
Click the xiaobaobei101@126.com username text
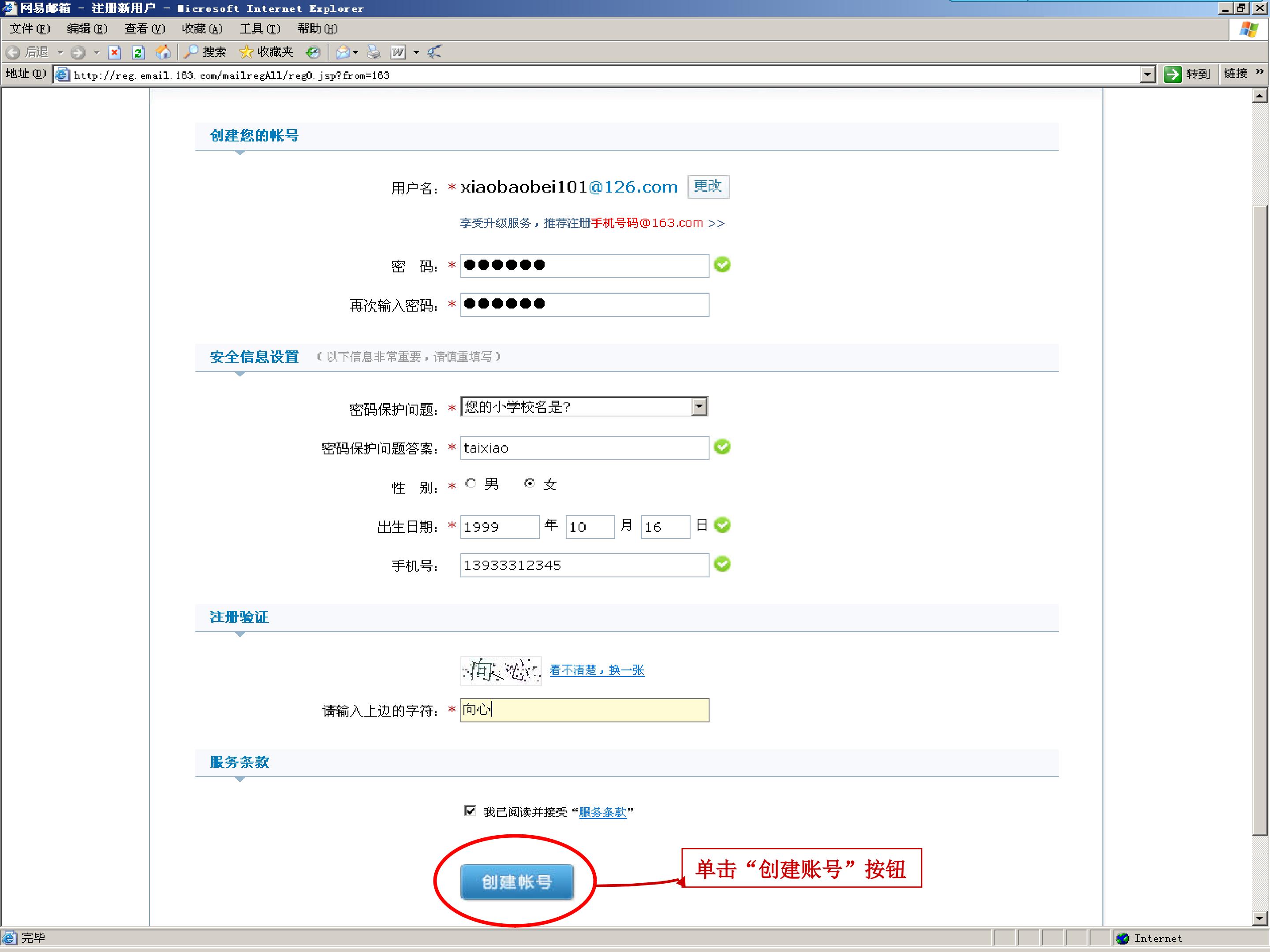coord(569,187)
